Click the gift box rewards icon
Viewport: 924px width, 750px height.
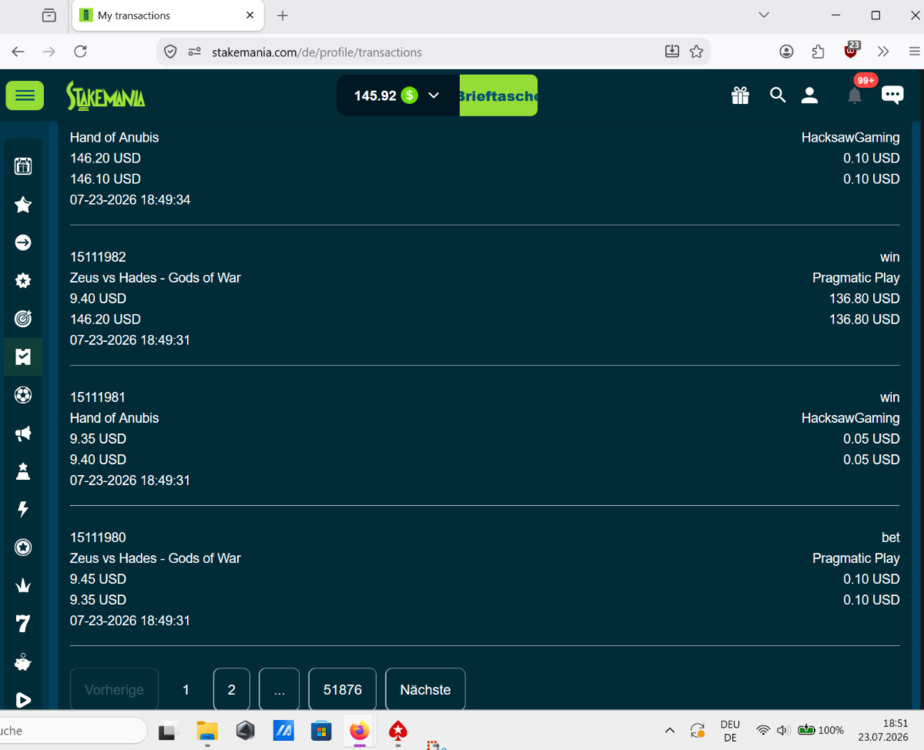click(x=740, y=95)
